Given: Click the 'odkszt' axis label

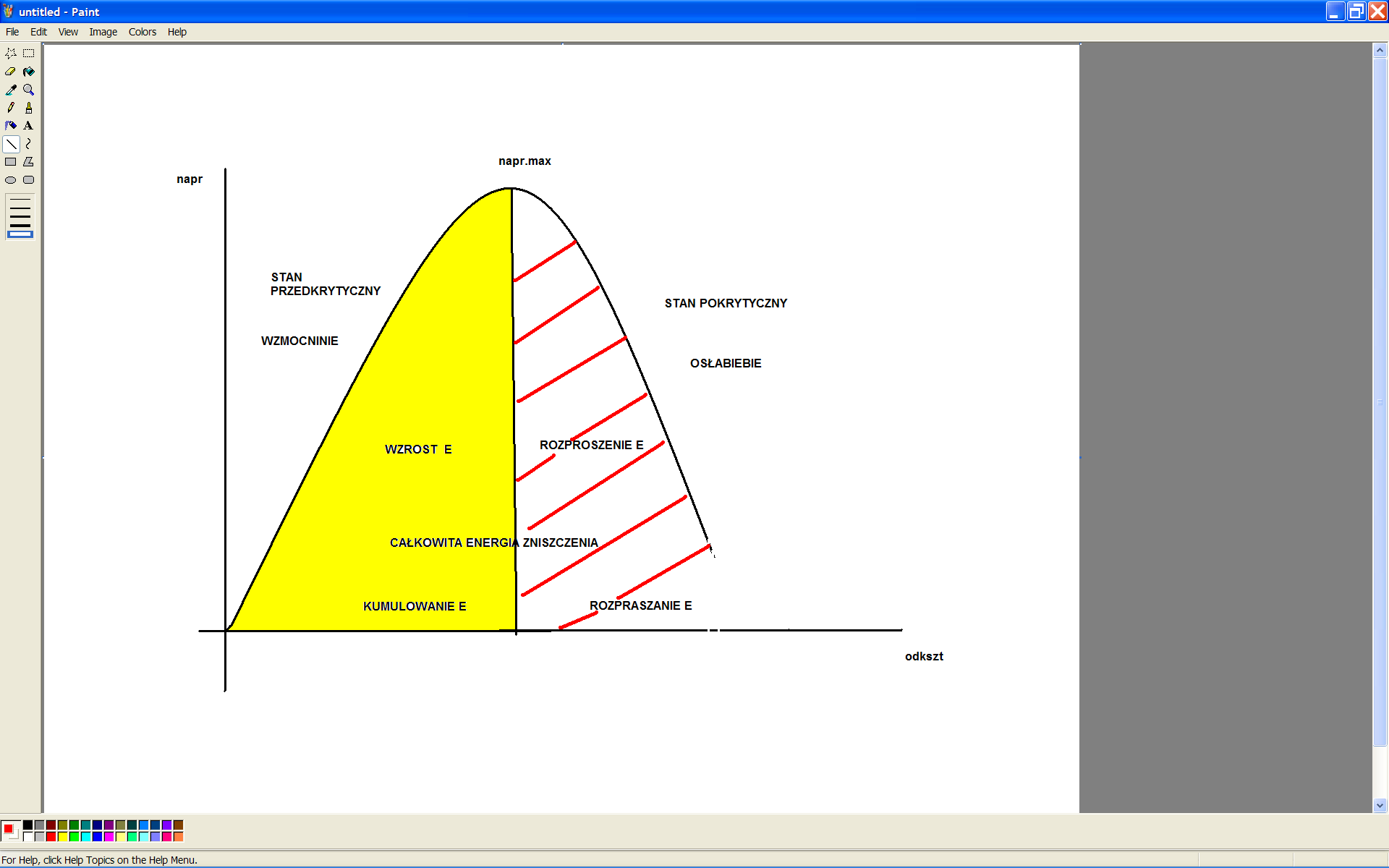Looking at the screenshot, I should coord(924,656).
